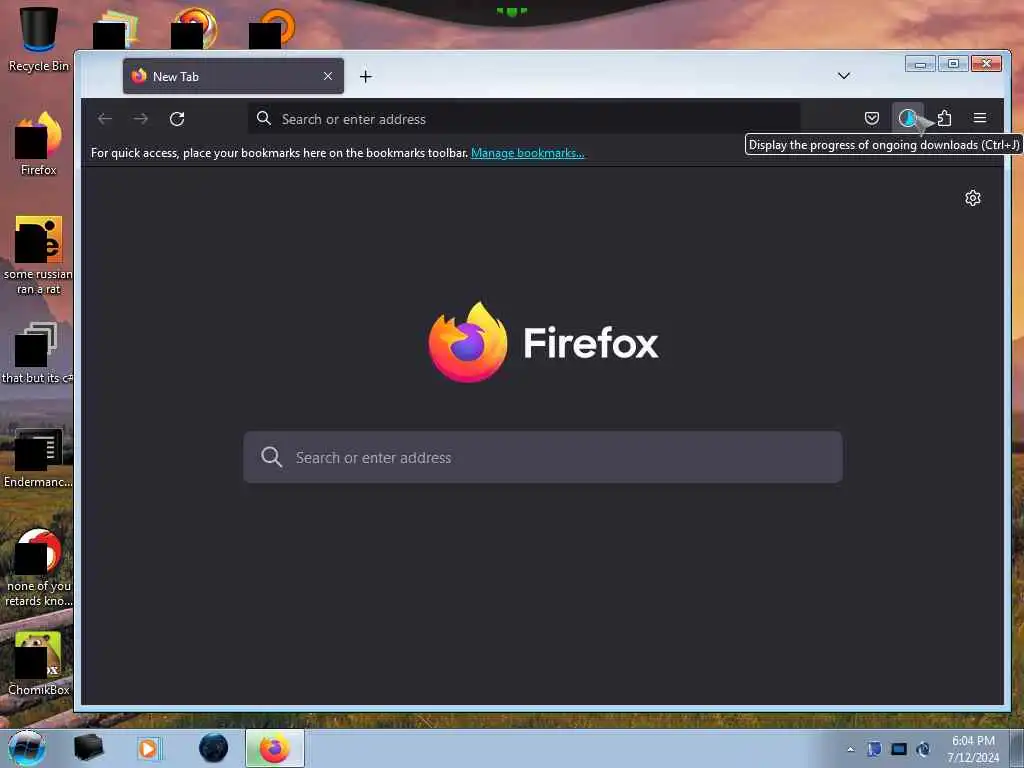This screenshot has height=768, width=1024.
Task: Click the magnifier in the address bar
Action: coord(264,118)
